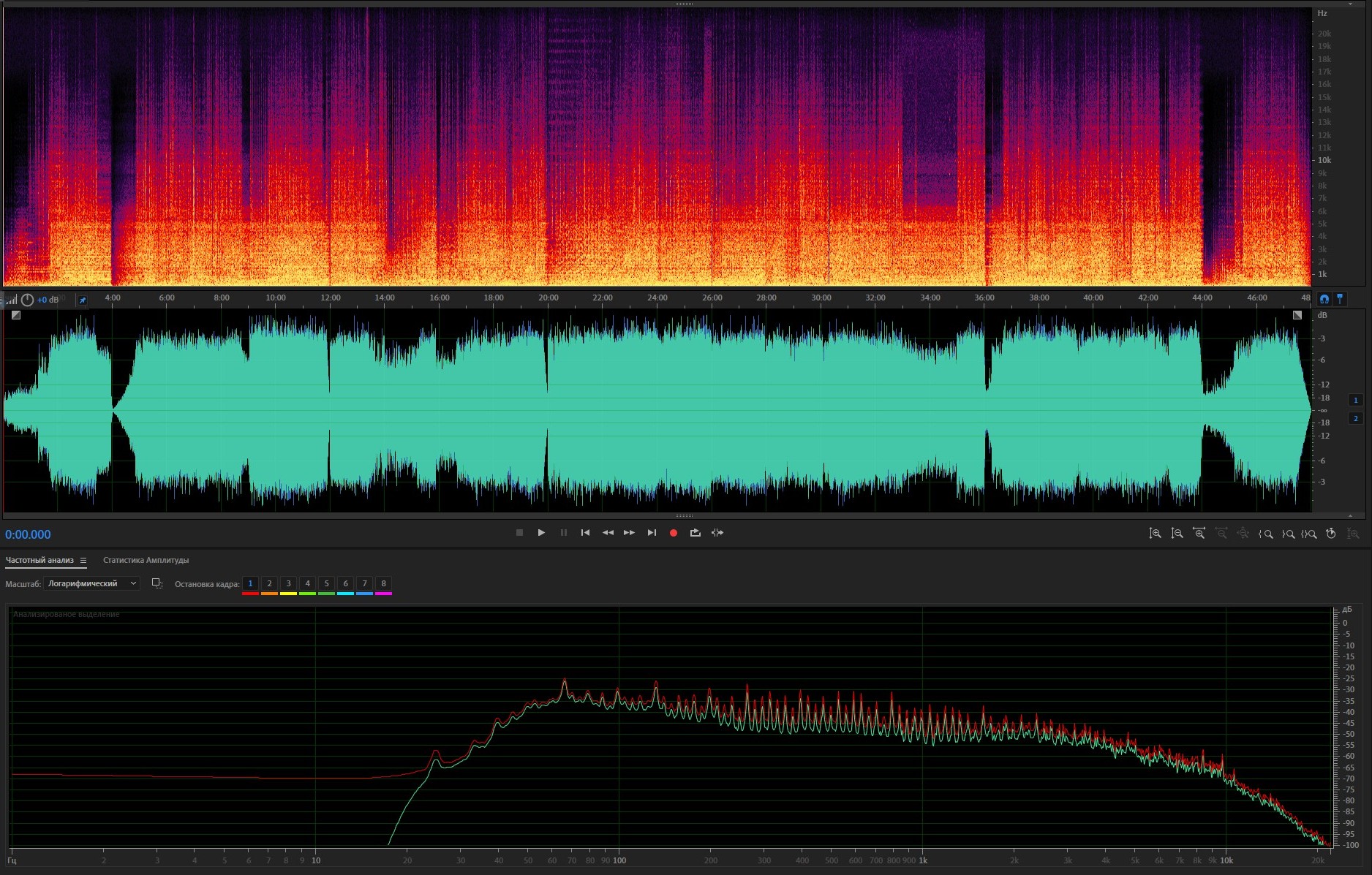1372x875 pixels.
Task: Click the fade-in handle at waveform start
Action: (16, 315)
